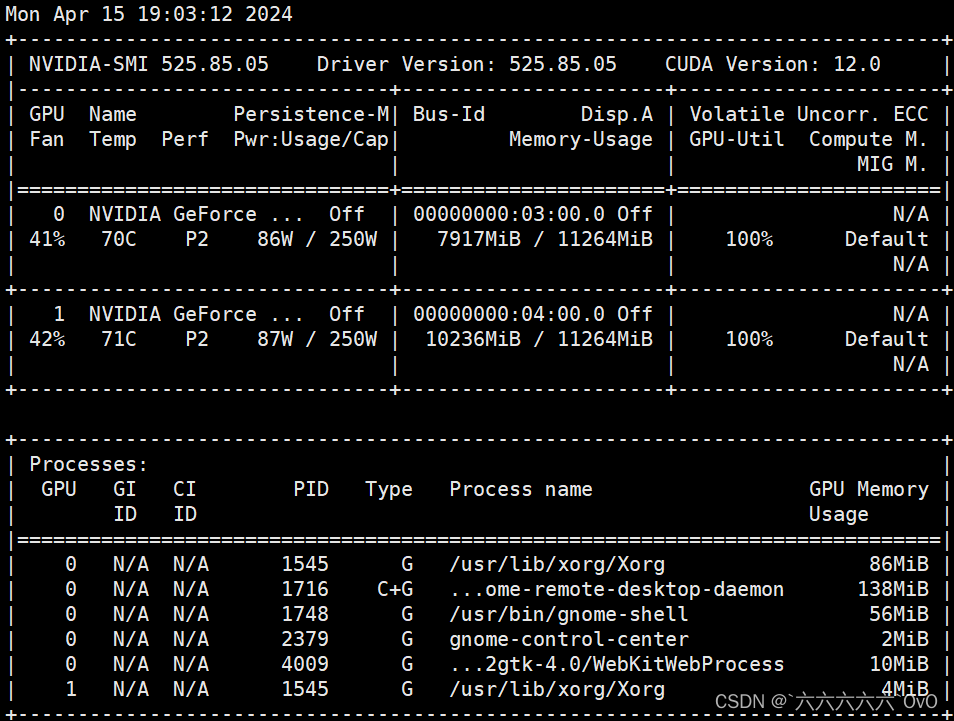This screenshot has height=721, width=954.
Task: Click the timestamp Mon Apr 15 19:03:12 2024
Action: [146, 14]
